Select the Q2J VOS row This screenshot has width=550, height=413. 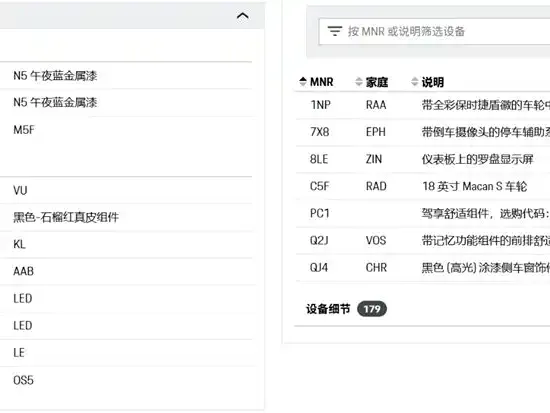(423, 241)
